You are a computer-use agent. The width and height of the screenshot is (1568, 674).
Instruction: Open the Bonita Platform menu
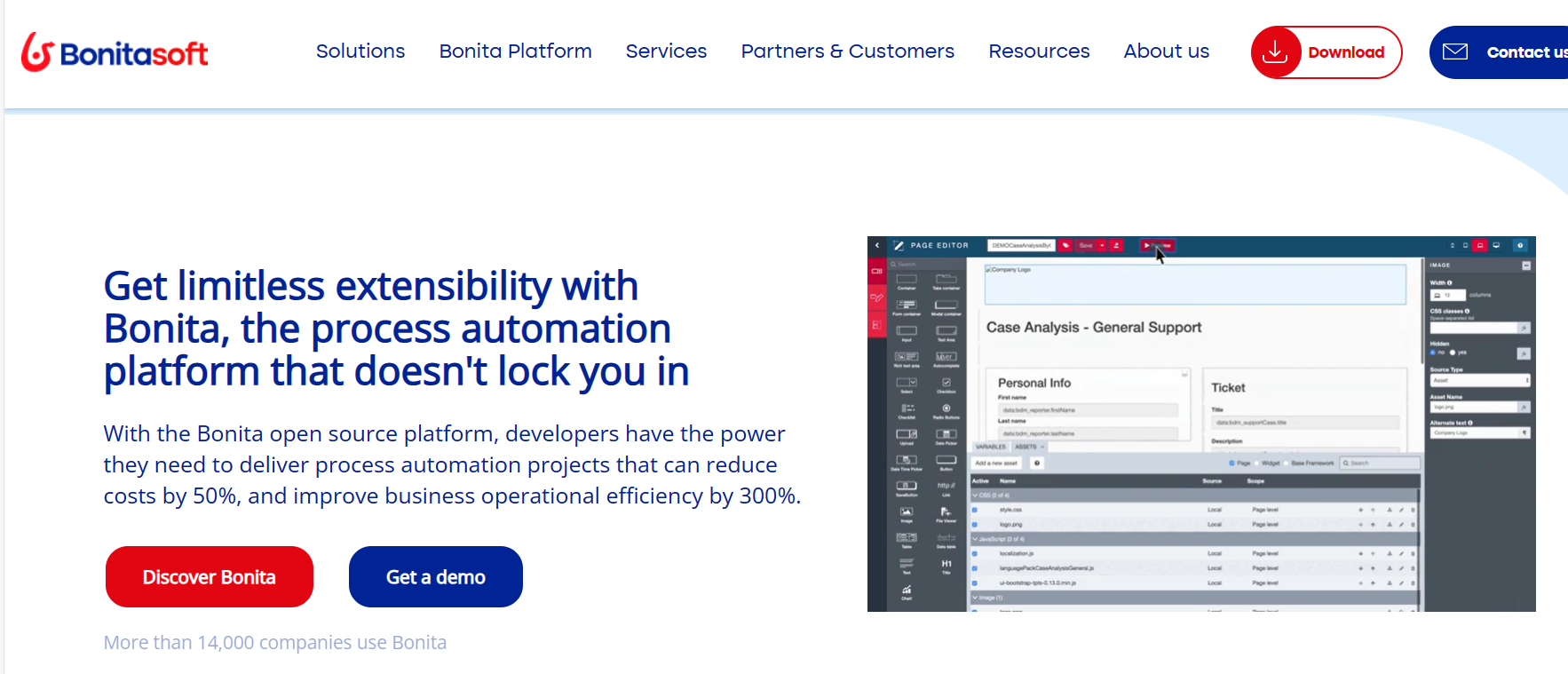coord(515,52)
